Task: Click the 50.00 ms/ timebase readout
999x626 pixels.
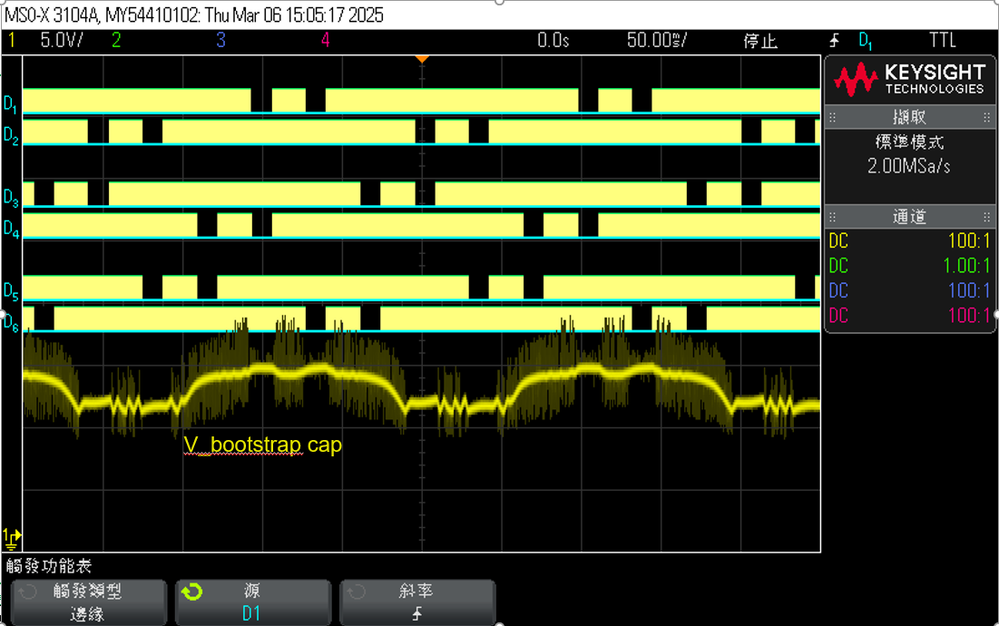Action: click(657, 40)
